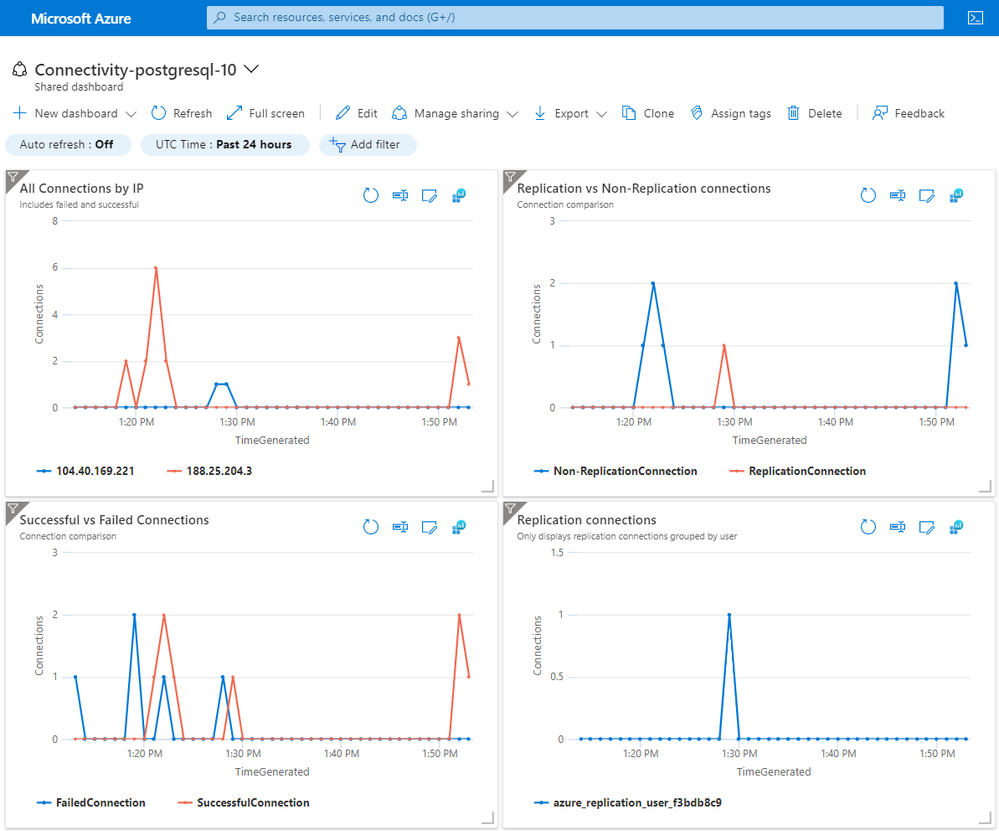Image resolution: width=999 pixels, height=831 pixels.
Task: Open Logs for Replication vs Non-Replication tile
Action: click(898, 196)
